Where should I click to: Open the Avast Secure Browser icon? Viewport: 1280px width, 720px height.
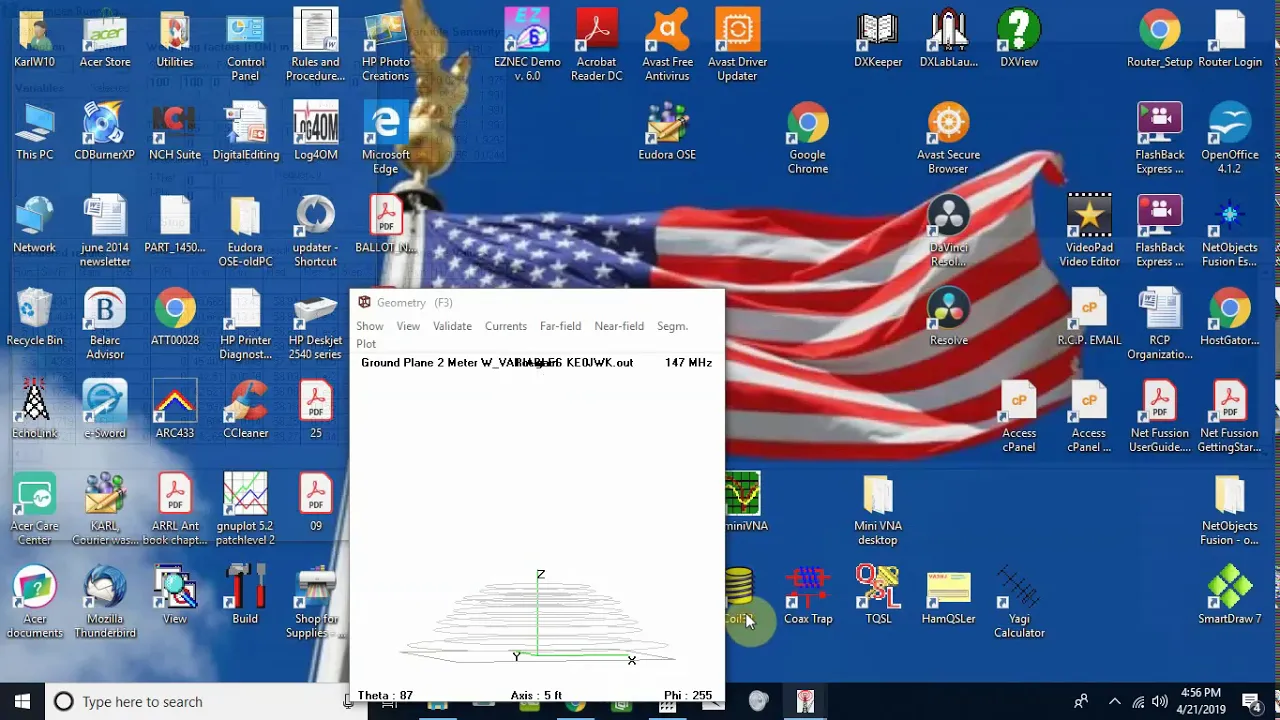coord(948,138)
